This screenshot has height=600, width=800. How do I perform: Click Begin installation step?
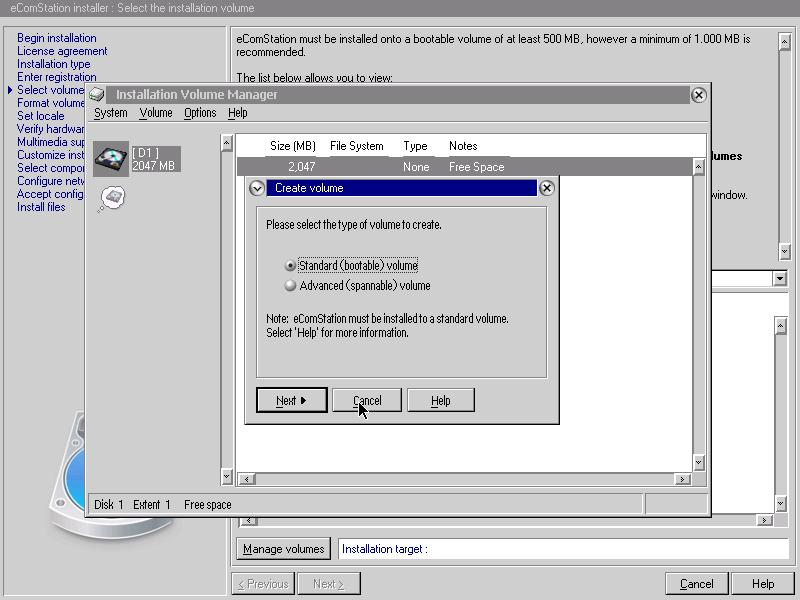(57, 38)
